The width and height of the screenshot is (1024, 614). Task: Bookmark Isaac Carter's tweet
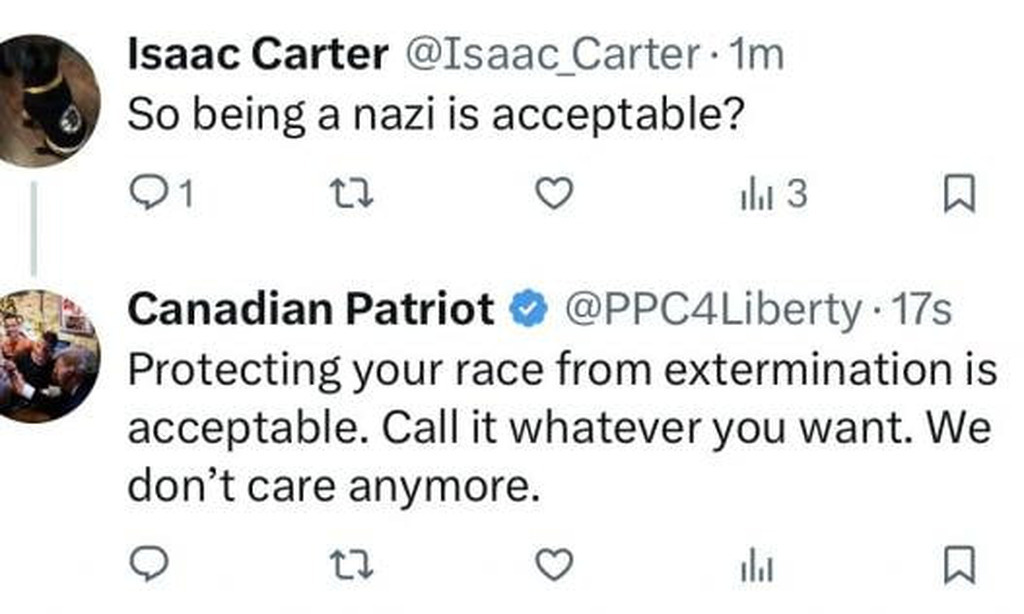[x=959, y=194]
